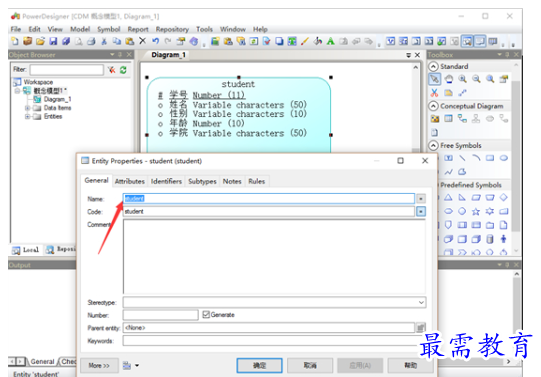This screenshot has height=377, width=541.
Task: Click the 确定 (OK) button
Action: tap(259, 365)
